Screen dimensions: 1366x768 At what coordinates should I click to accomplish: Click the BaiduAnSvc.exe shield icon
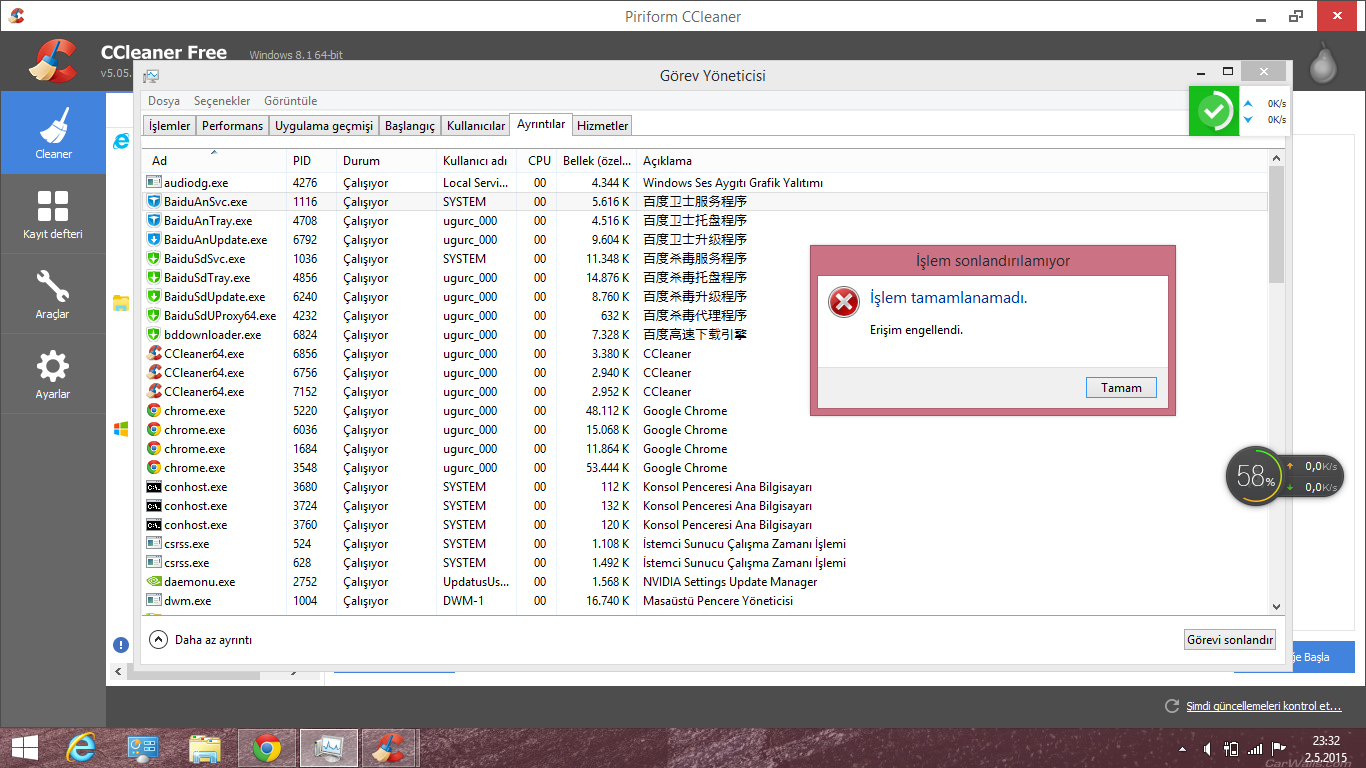click(x=154, y=202)
